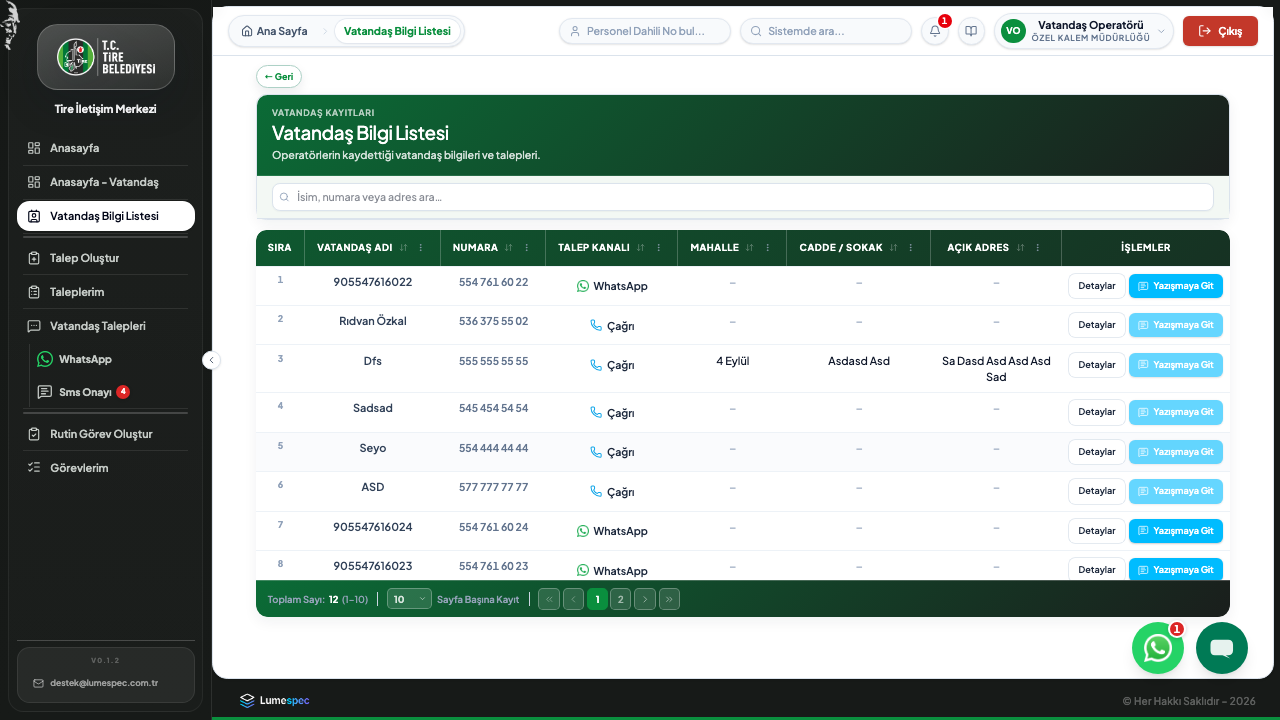Go to the previous page arrow
This screenshot has height=720, width=1280.
click(573, 599)
